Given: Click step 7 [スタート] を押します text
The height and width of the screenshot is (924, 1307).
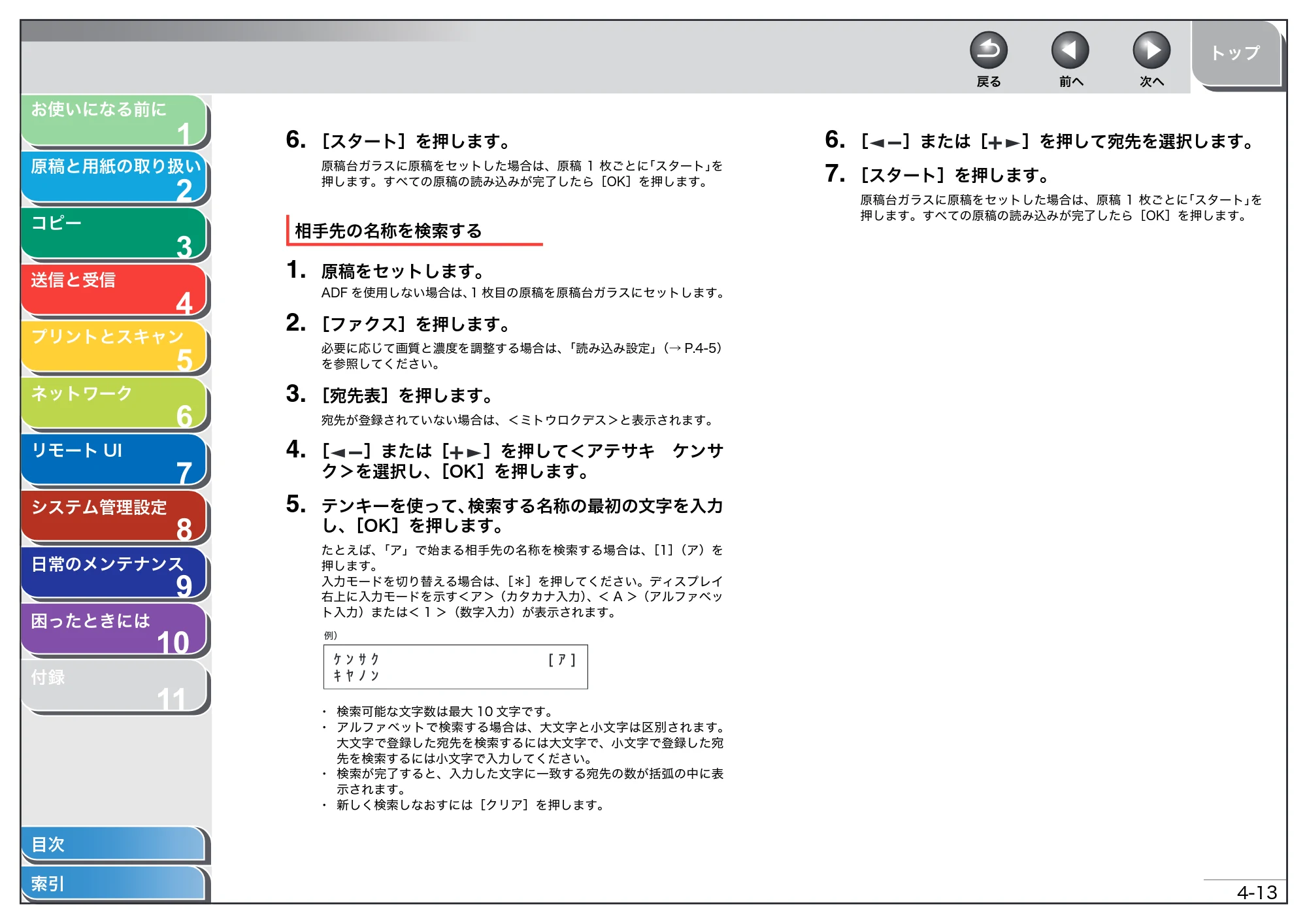Looking at the screenshot, I should click(955, 175).
